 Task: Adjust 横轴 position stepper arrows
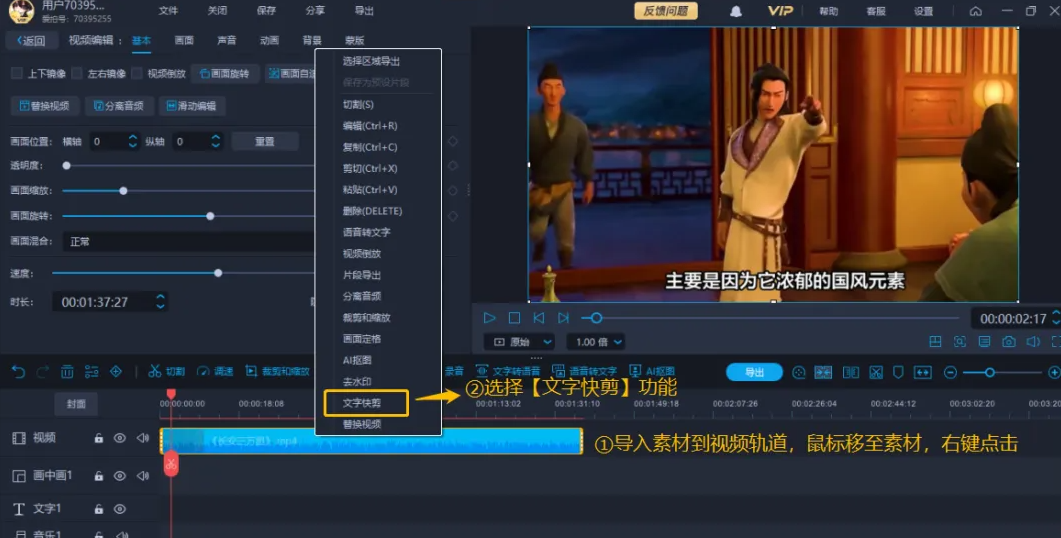pyautogui.click(x=133, y=141)
